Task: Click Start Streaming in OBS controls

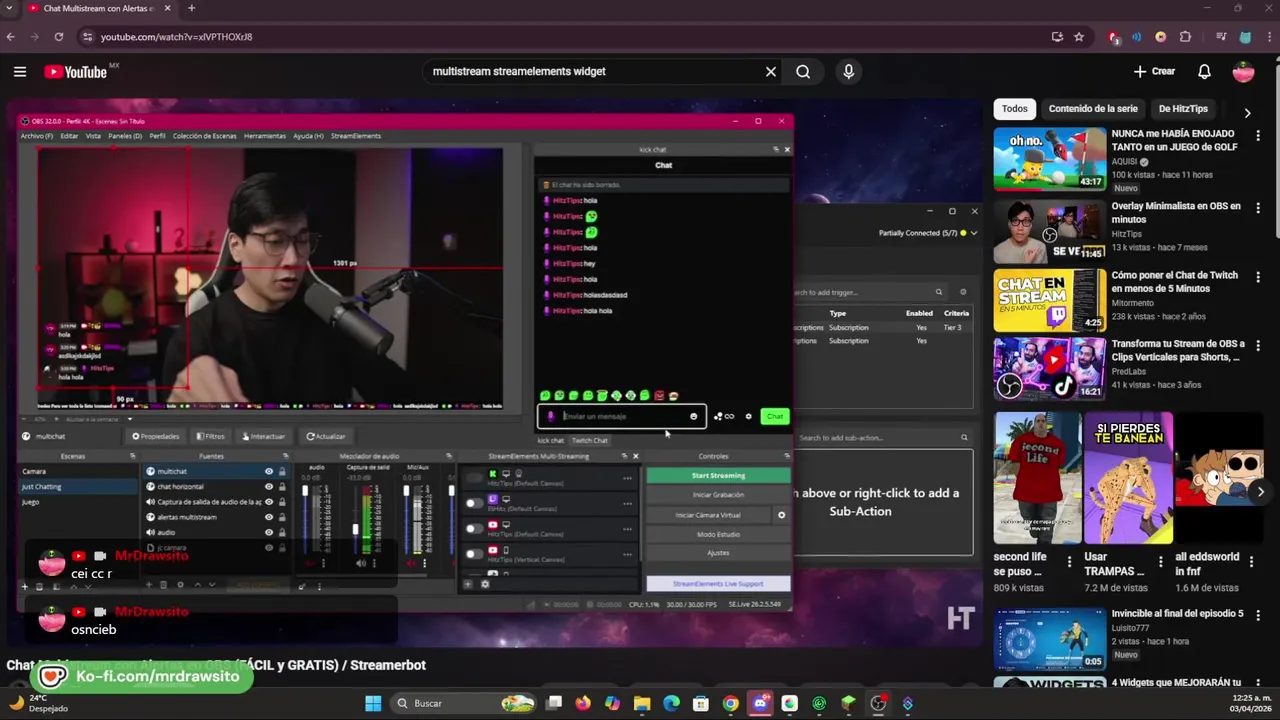Action: (x=718, y=476)
